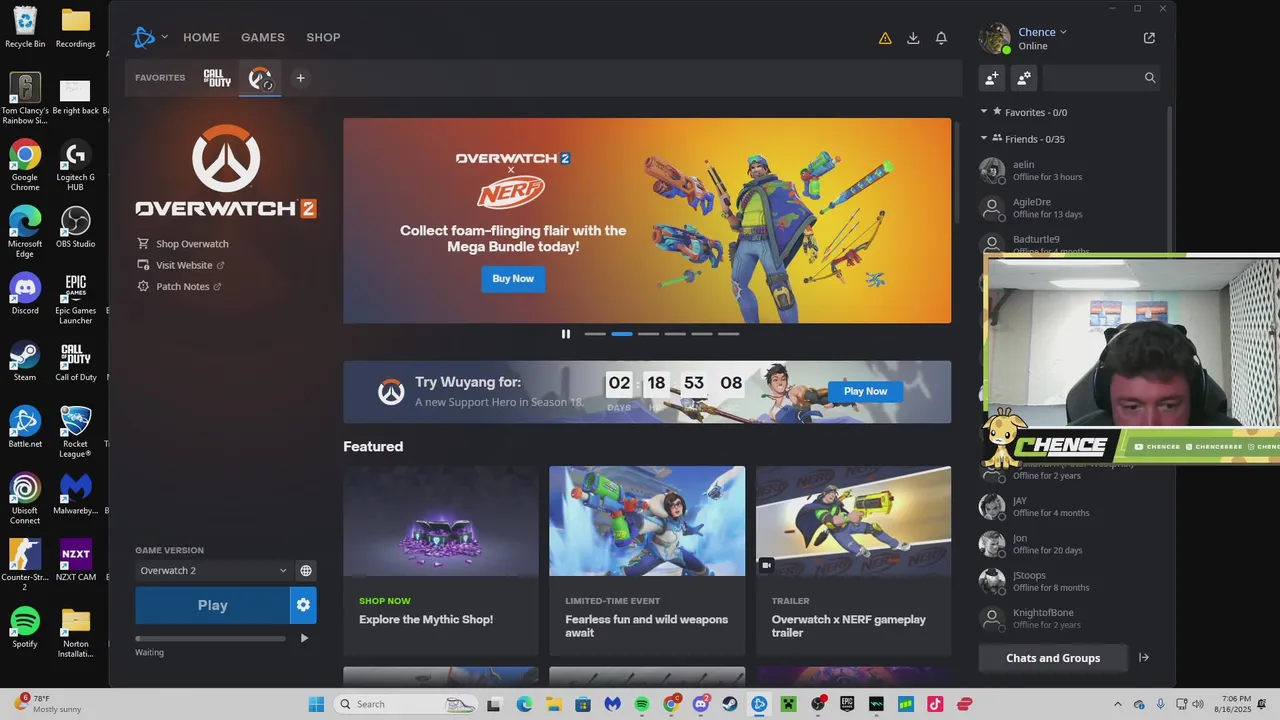This screenshot has height=720, width=1280.
Task: Select friend Badturtle9
Action: tap(1068, 245)
